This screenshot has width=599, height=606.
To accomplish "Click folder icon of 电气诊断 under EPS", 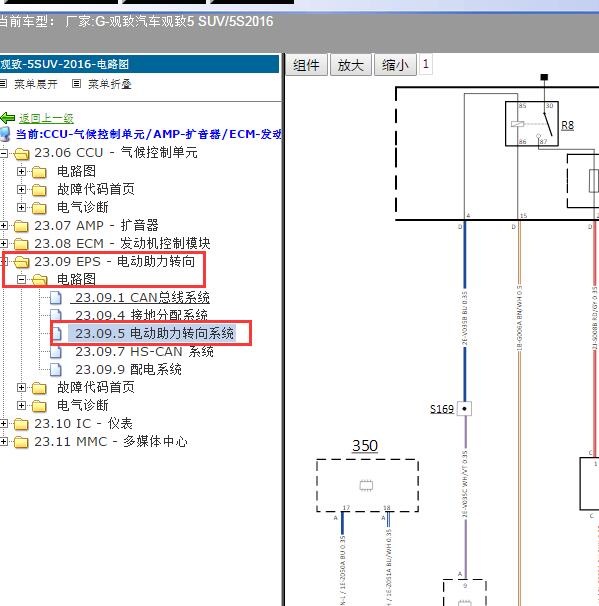I will tap(39, 406).
